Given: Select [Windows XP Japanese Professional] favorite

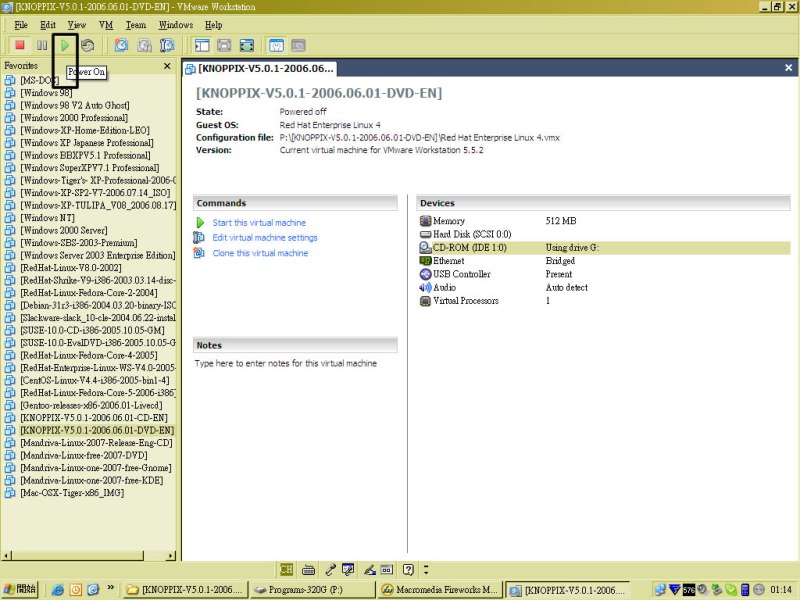Looking at the screenshot, I should coord(87,142).
